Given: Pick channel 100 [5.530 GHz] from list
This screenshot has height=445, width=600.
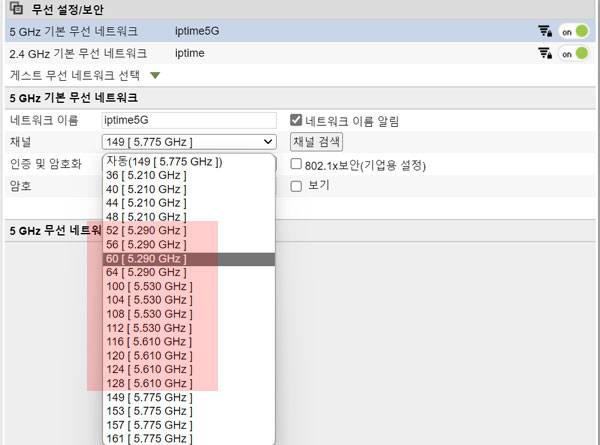Looking at the screenshot, I should tap(148, 287).
